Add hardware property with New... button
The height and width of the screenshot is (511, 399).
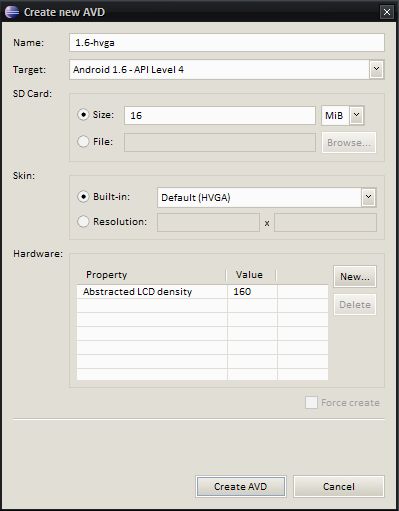click(355, 277)
